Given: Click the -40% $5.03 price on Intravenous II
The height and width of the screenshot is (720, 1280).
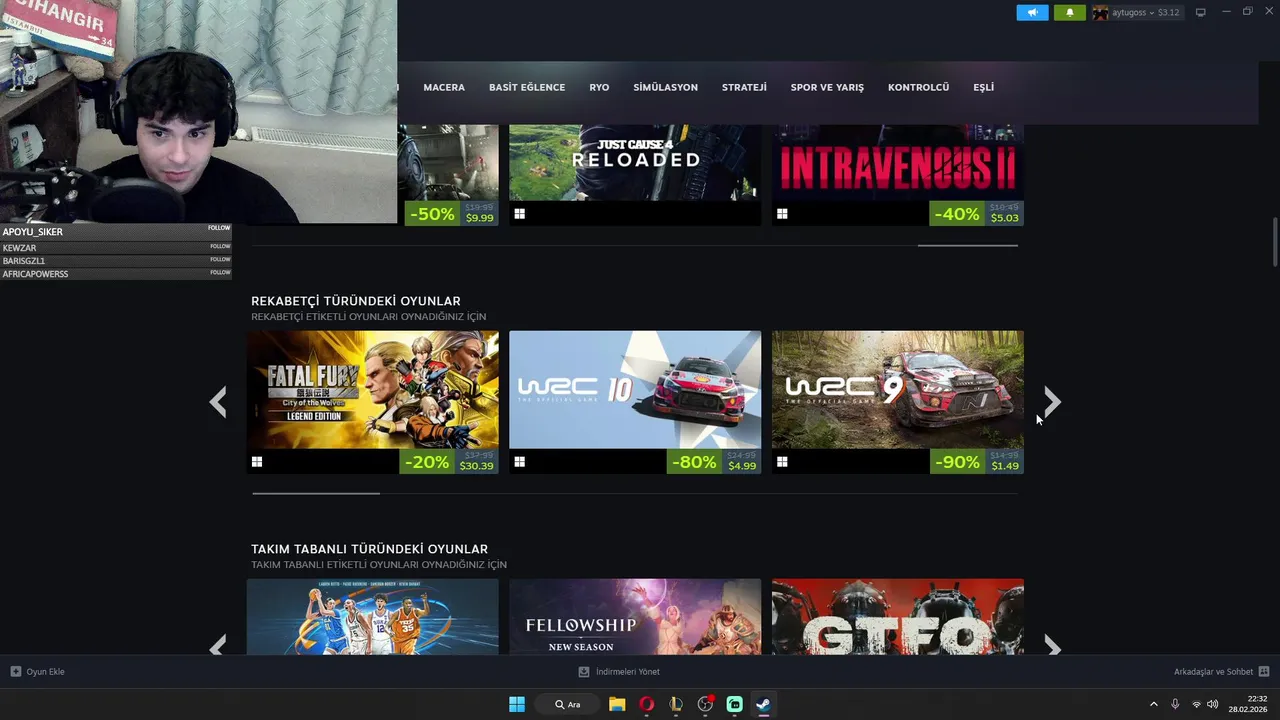Looking at the screenshot, I should click(976, 214).
